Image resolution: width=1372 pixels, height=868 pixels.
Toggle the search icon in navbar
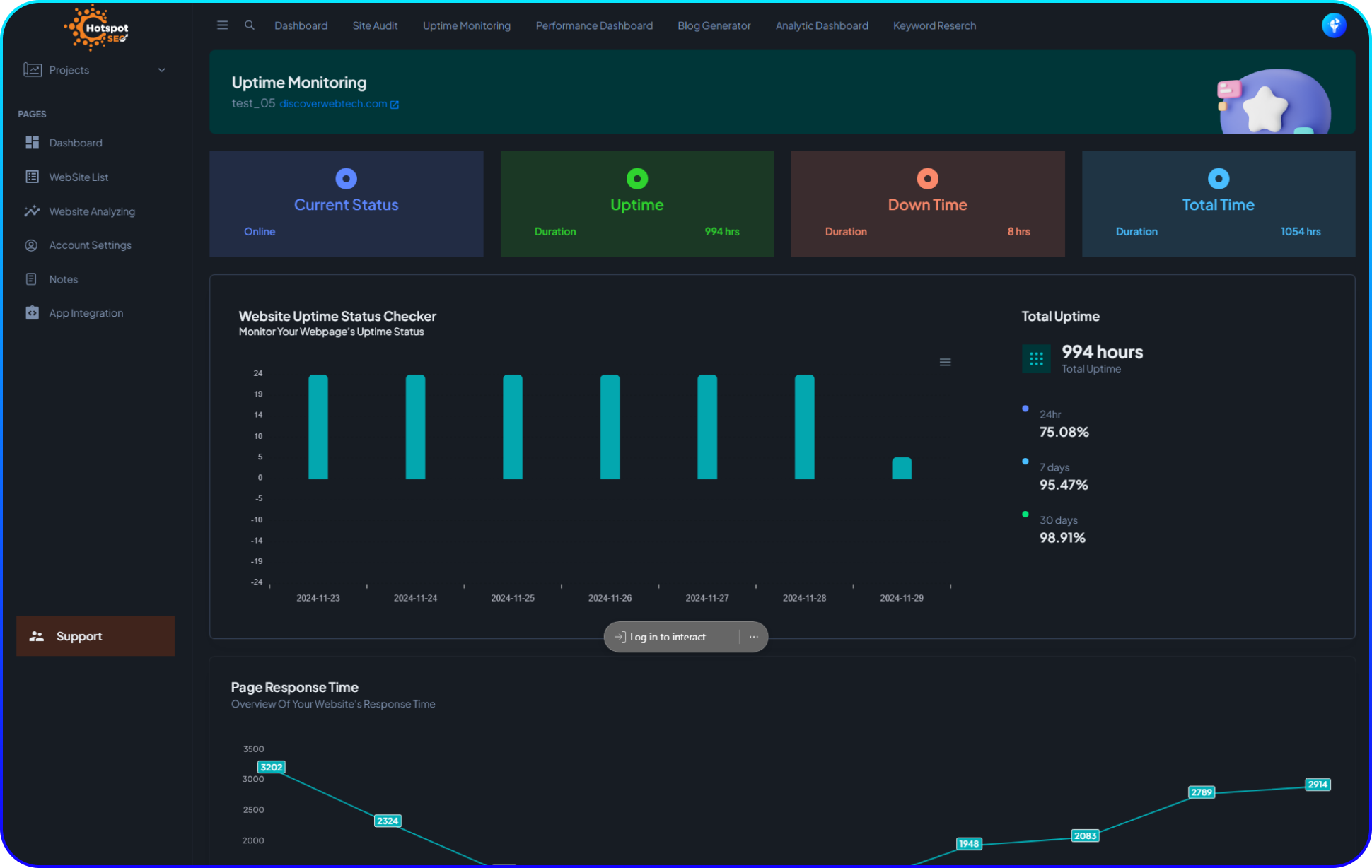click(249, 25)
